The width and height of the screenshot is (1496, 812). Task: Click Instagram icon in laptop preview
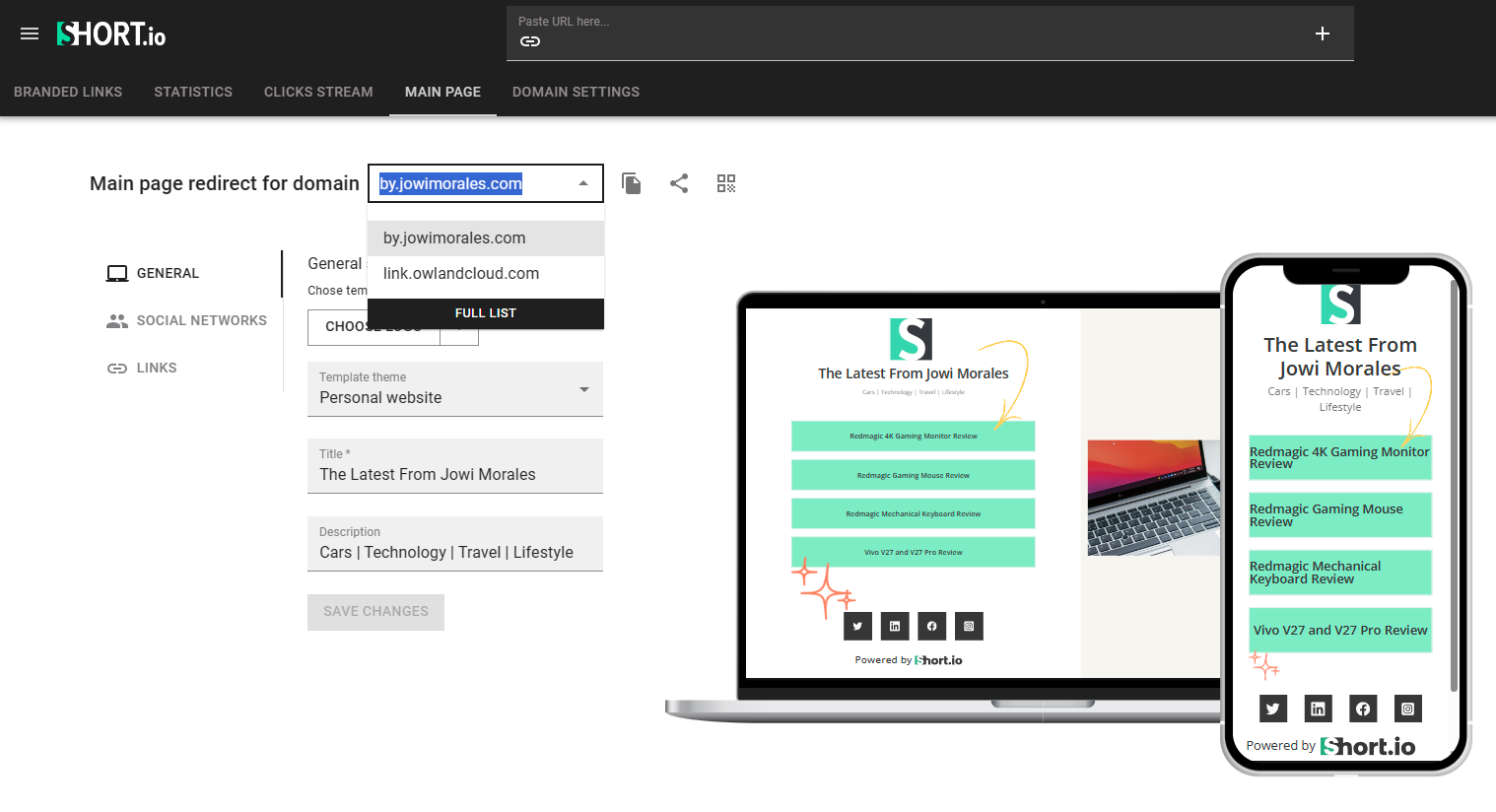(x=969, y=626)
